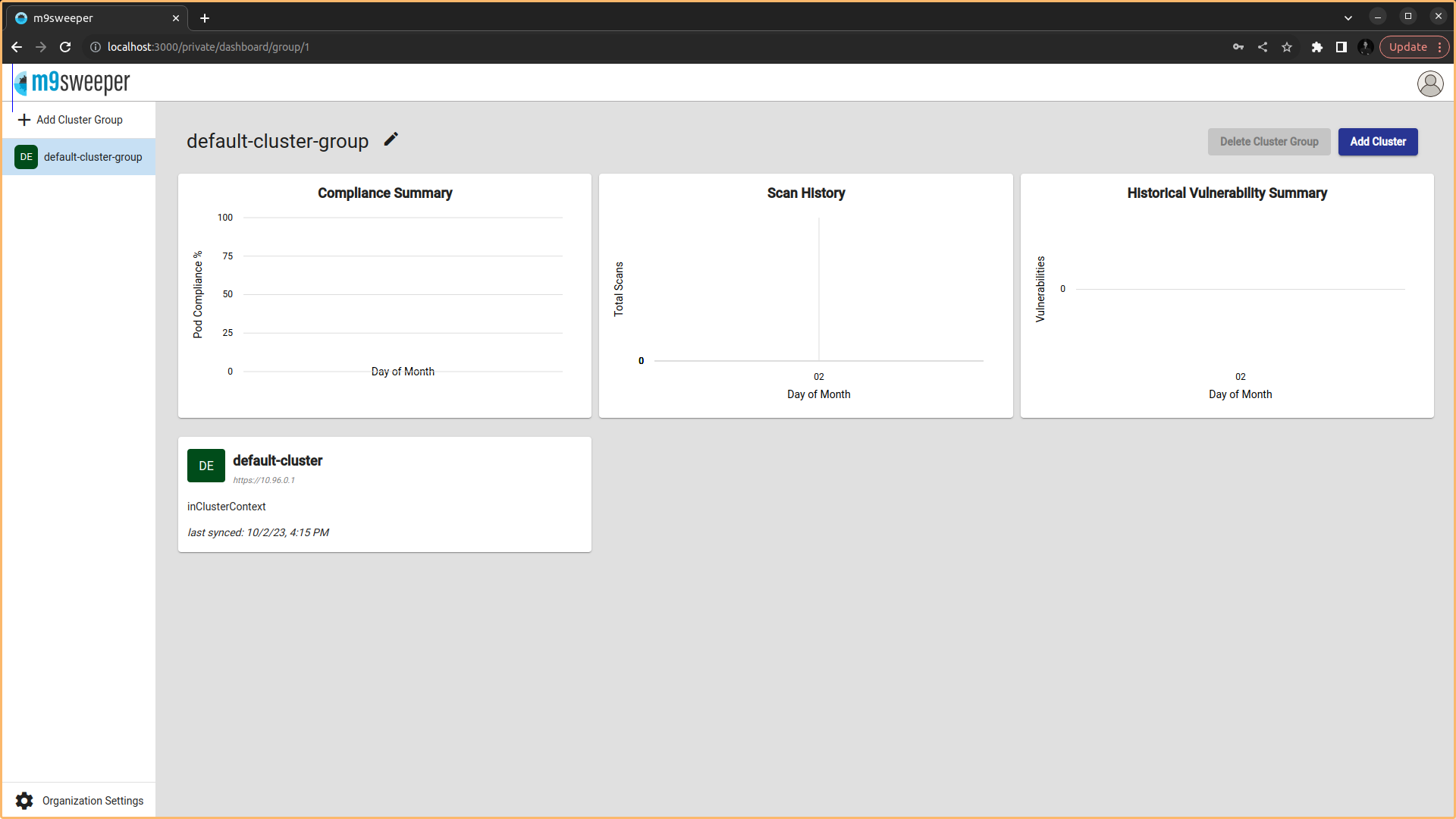The height and width of the screenshot is (819, 1456).
Task: Open the user account avatar icon
Action: click(x=1429, y=83)
